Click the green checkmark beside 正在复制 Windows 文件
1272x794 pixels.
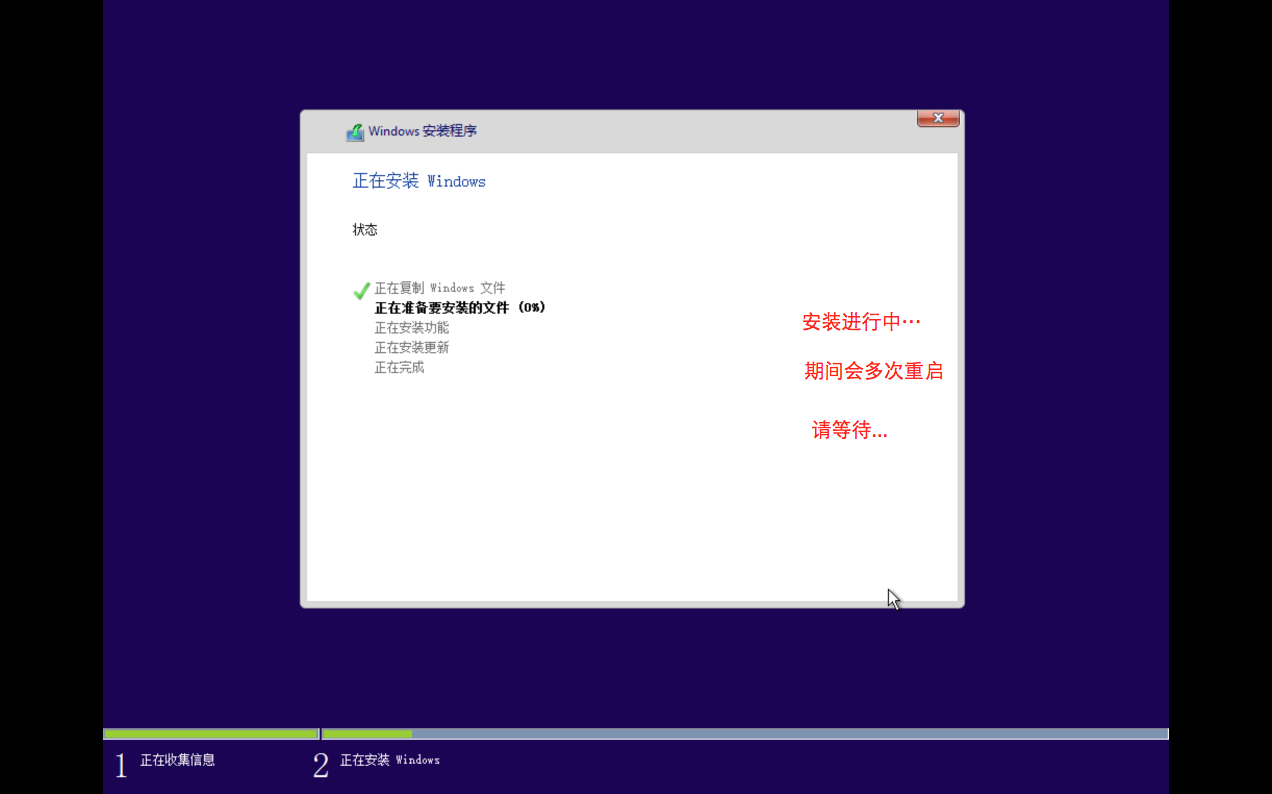pyautogui.click(x=362, y=290)
